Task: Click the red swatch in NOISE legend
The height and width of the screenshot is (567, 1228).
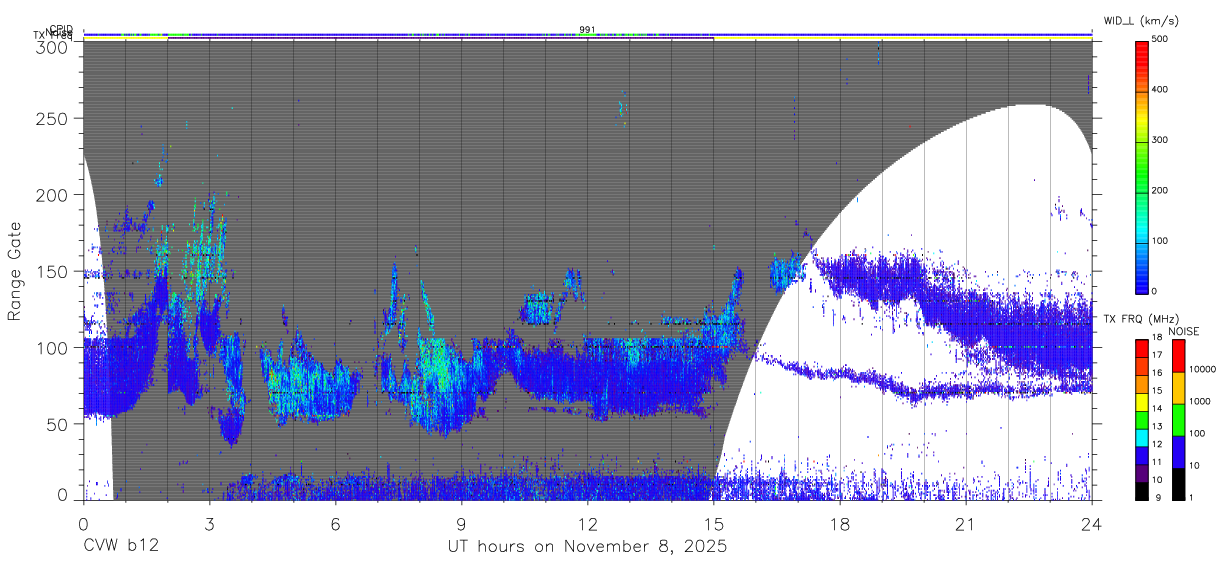Action: coord(1178,356)
